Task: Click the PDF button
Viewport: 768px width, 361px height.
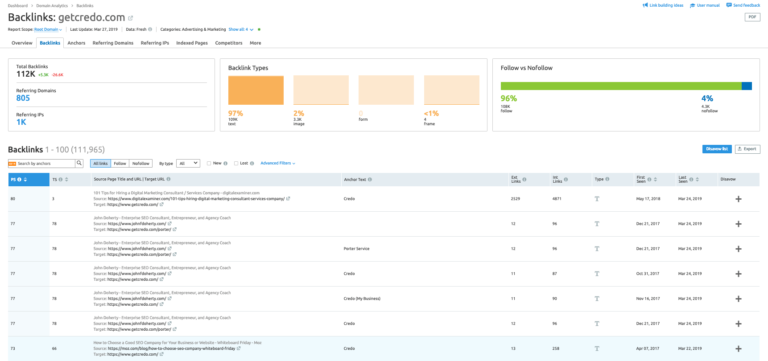Action: click(752, 17)
